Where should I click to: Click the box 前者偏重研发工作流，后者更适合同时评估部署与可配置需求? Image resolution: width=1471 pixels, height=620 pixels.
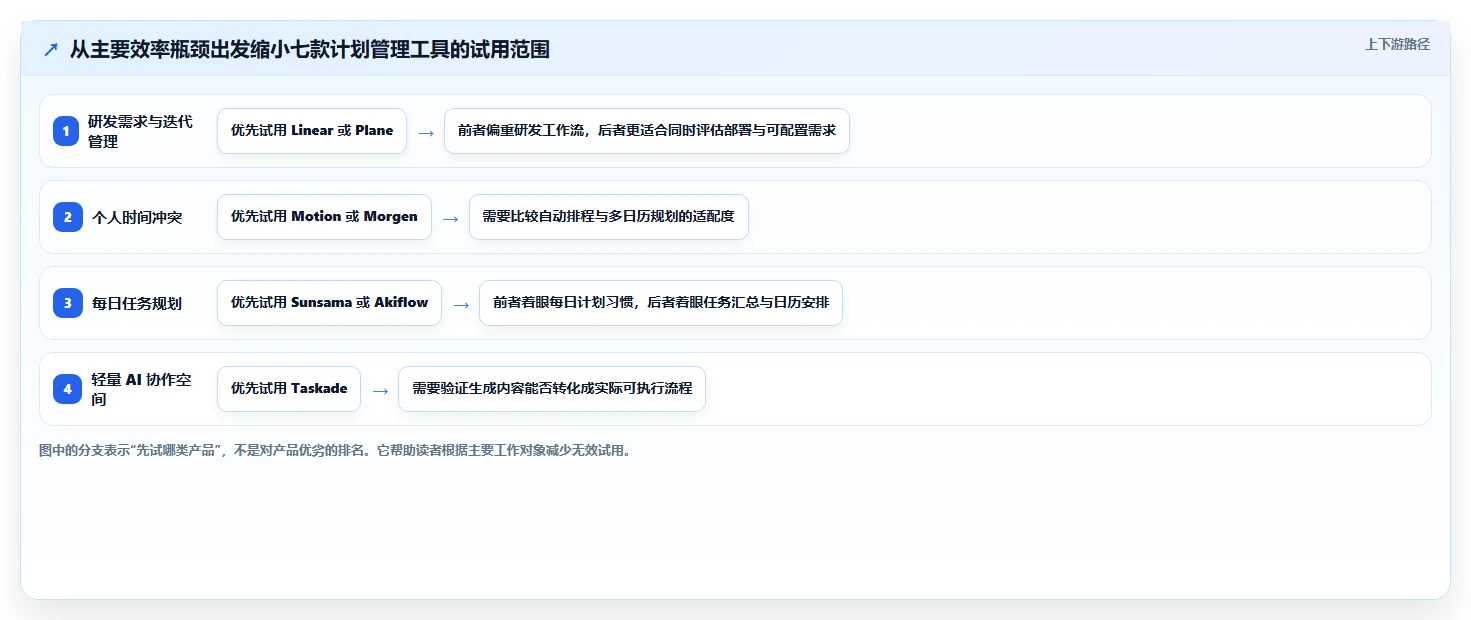[647, 131]
